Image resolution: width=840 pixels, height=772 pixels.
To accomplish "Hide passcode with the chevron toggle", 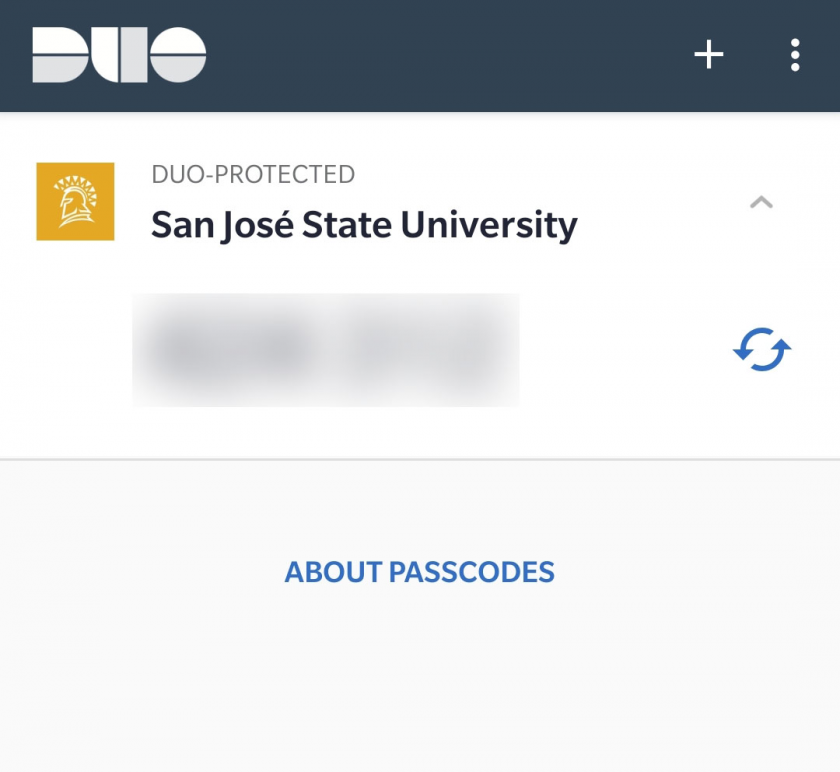I will coord(761,202).
